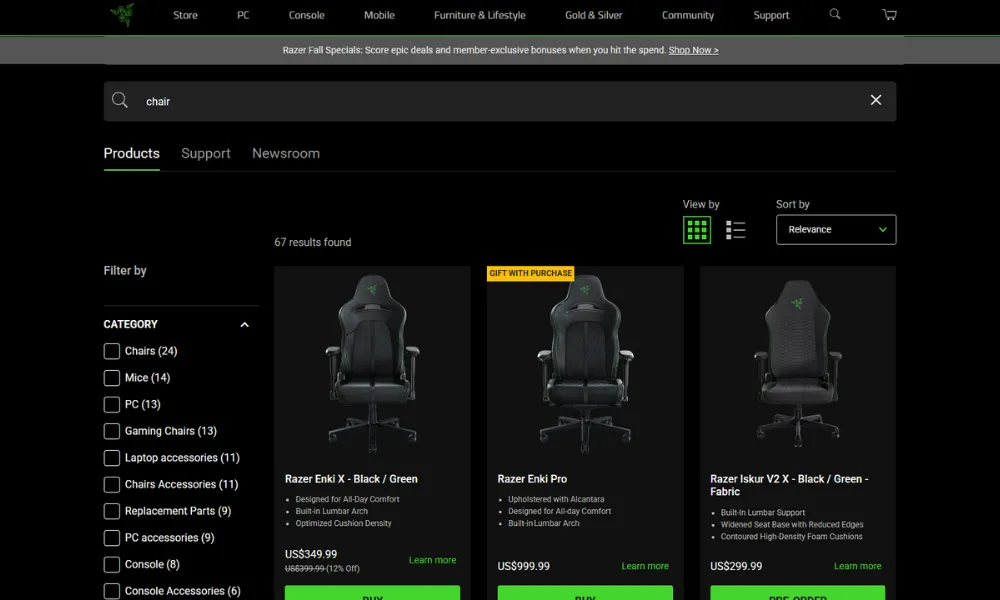Viewport: 1000px width, 600px height.
Task: Click the magnifier icon in the search bar
Action: (120, 101)
